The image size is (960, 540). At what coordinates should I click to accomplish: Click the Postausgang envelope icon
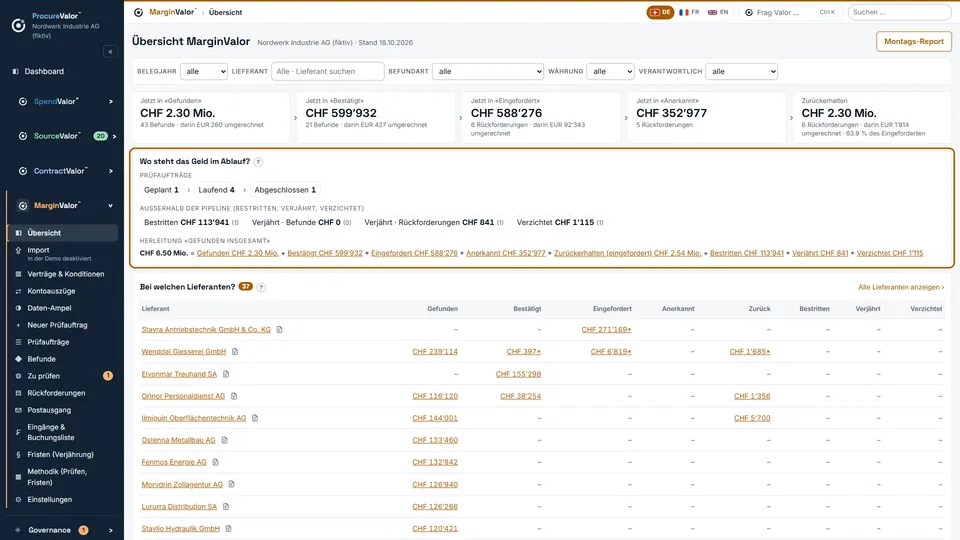click(18, 410)
